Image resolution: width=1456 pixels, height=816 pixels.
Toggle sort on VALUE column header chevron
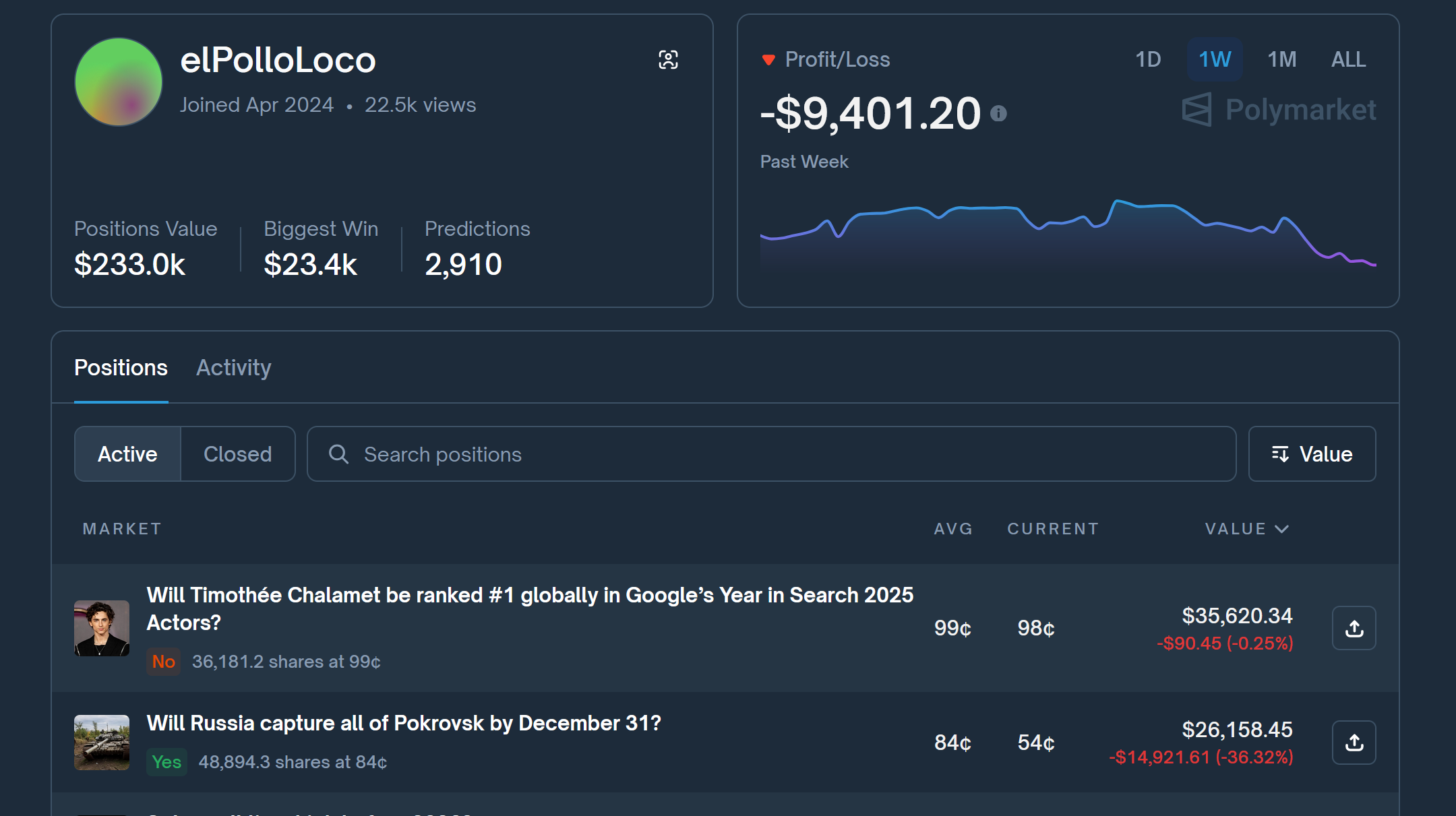tap(1282, 529)
